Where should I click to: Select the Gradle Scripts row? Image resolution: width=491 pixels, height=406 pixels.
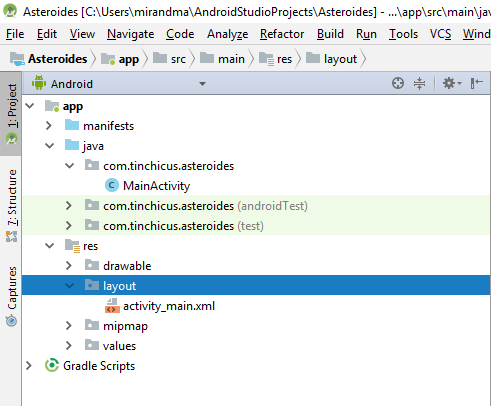(256, 366)
